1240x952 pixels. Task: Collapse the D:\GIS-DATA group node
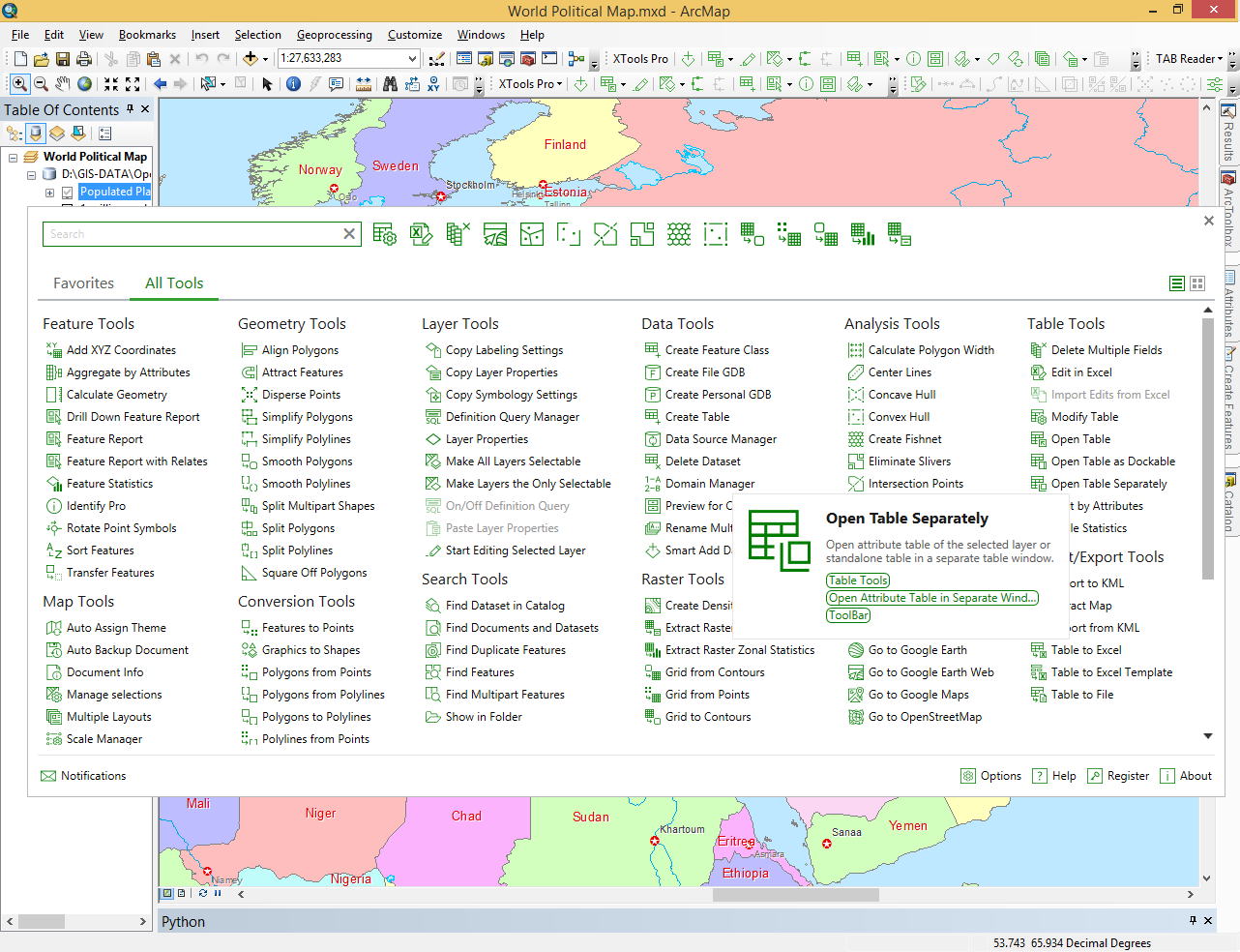(31, 175)
